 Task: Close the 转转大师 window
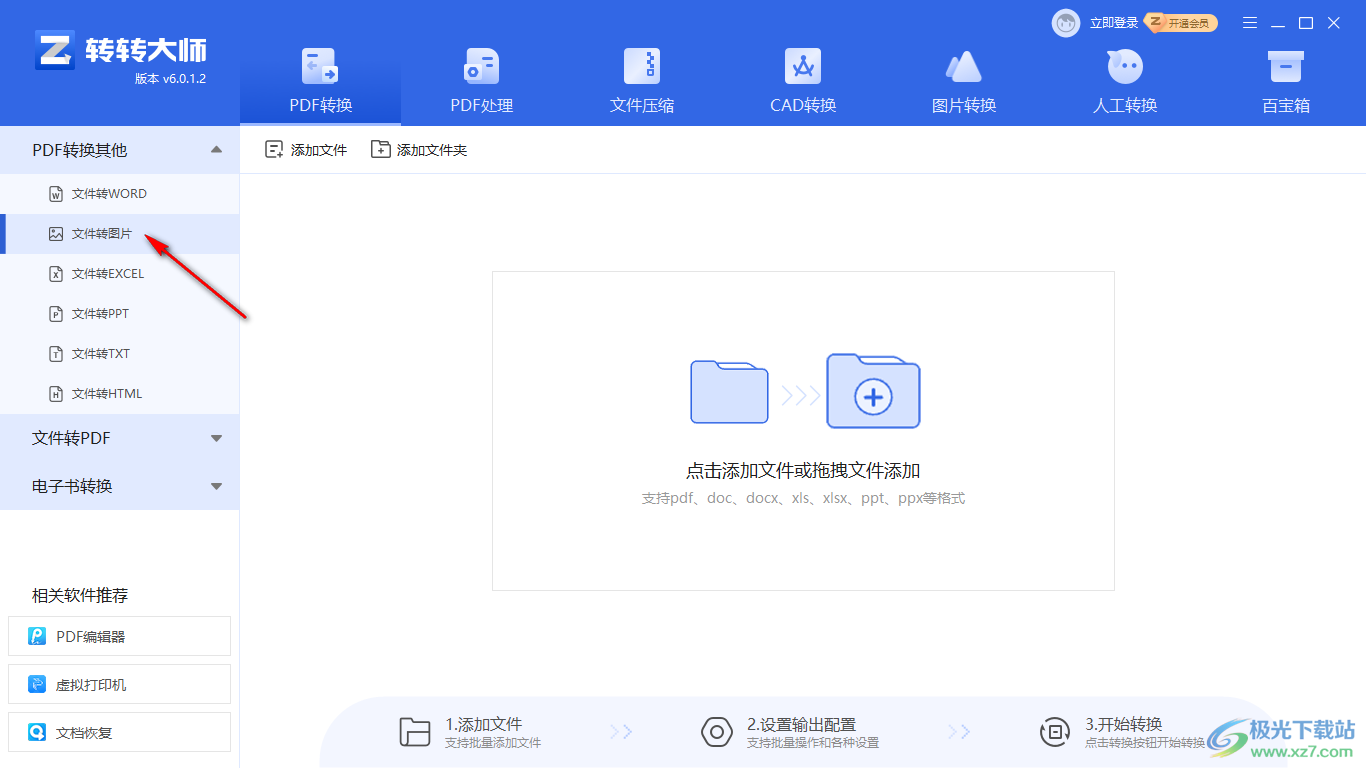point(1334,22)
